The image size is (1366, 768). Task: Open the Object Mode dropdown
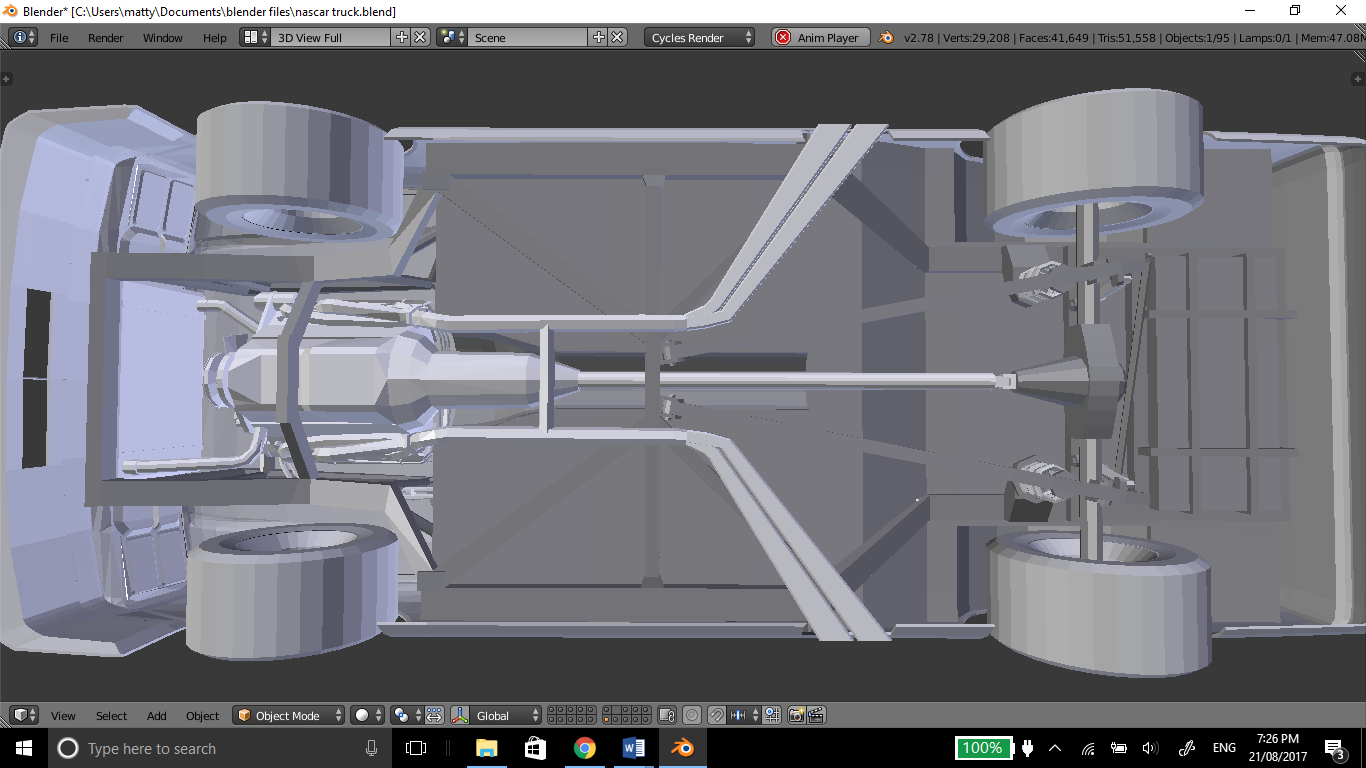[289, 715]
